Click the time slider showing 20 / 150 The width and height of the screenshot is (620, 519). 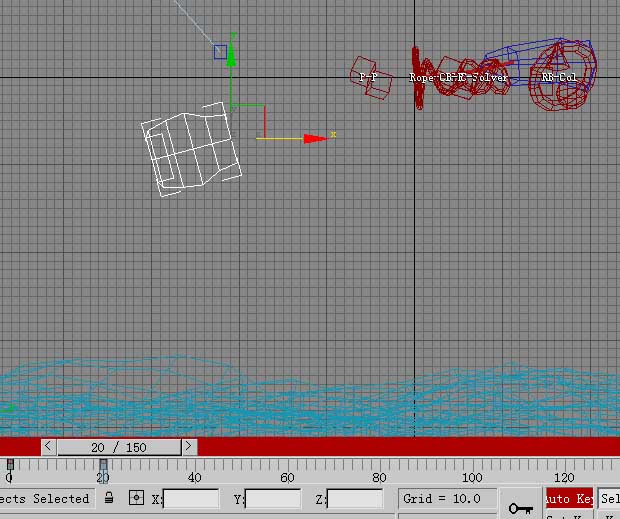tap(119, 447)
